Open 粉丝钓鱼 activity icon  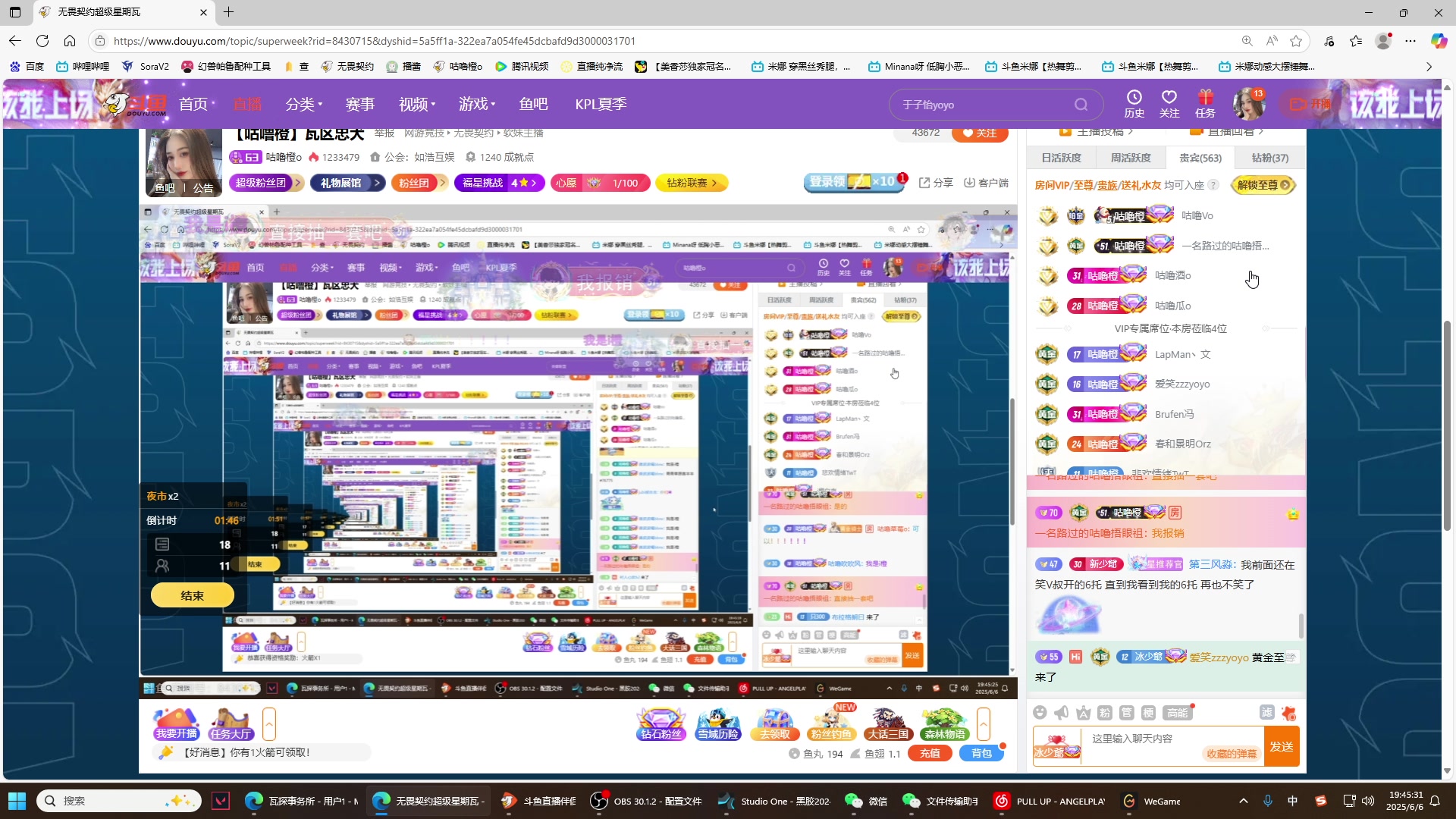click(x=832, y=724)
